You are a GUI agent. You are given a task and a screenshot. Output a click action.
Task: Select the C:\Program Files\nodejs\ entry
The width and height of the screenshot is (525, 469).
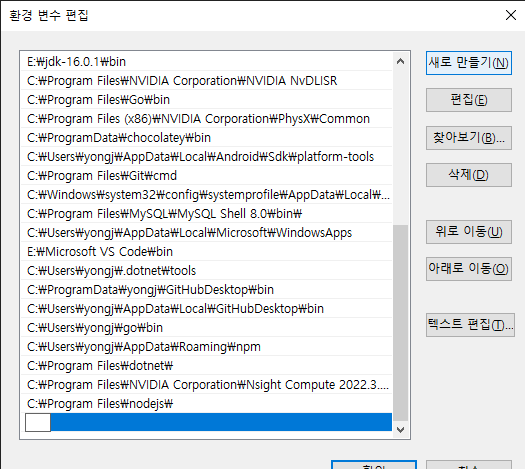pyautogui.click(x=207, y=404)
